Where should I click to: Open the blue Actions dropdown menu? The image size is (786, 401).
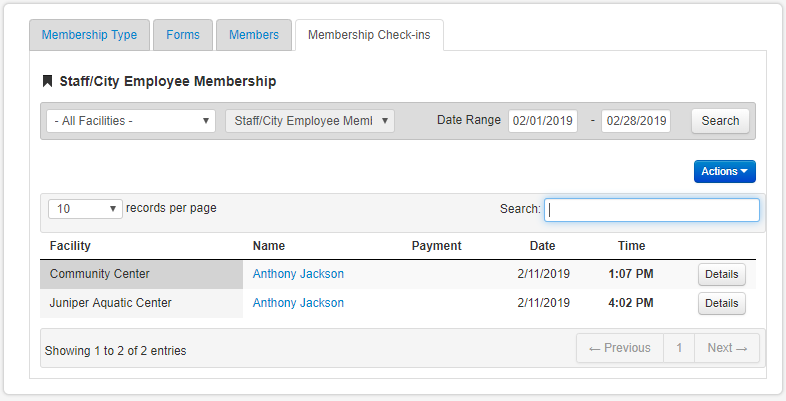pyautogui.click(x=724, y=172)
